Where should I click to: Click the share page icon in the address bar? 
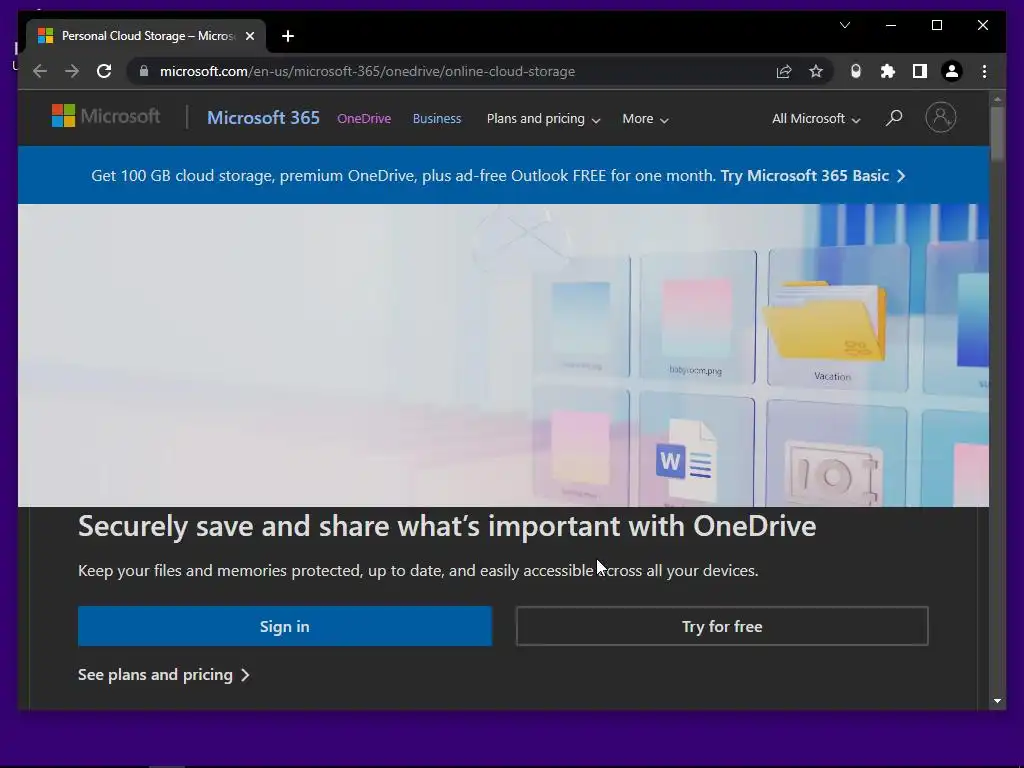(x=784, y=71)
